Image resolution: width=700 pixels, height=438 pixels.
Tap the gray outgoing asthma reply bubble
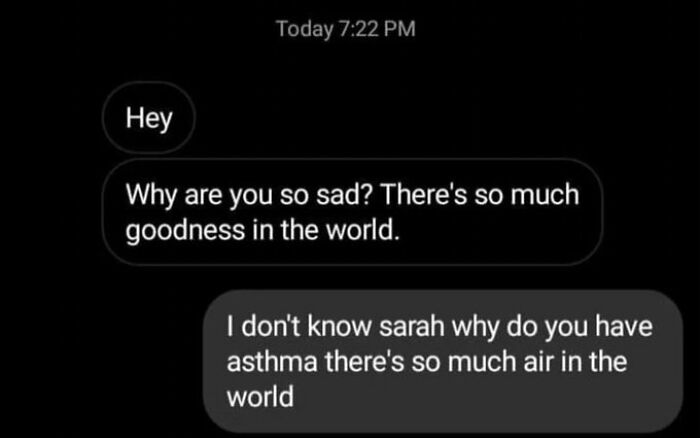point(443,361)
